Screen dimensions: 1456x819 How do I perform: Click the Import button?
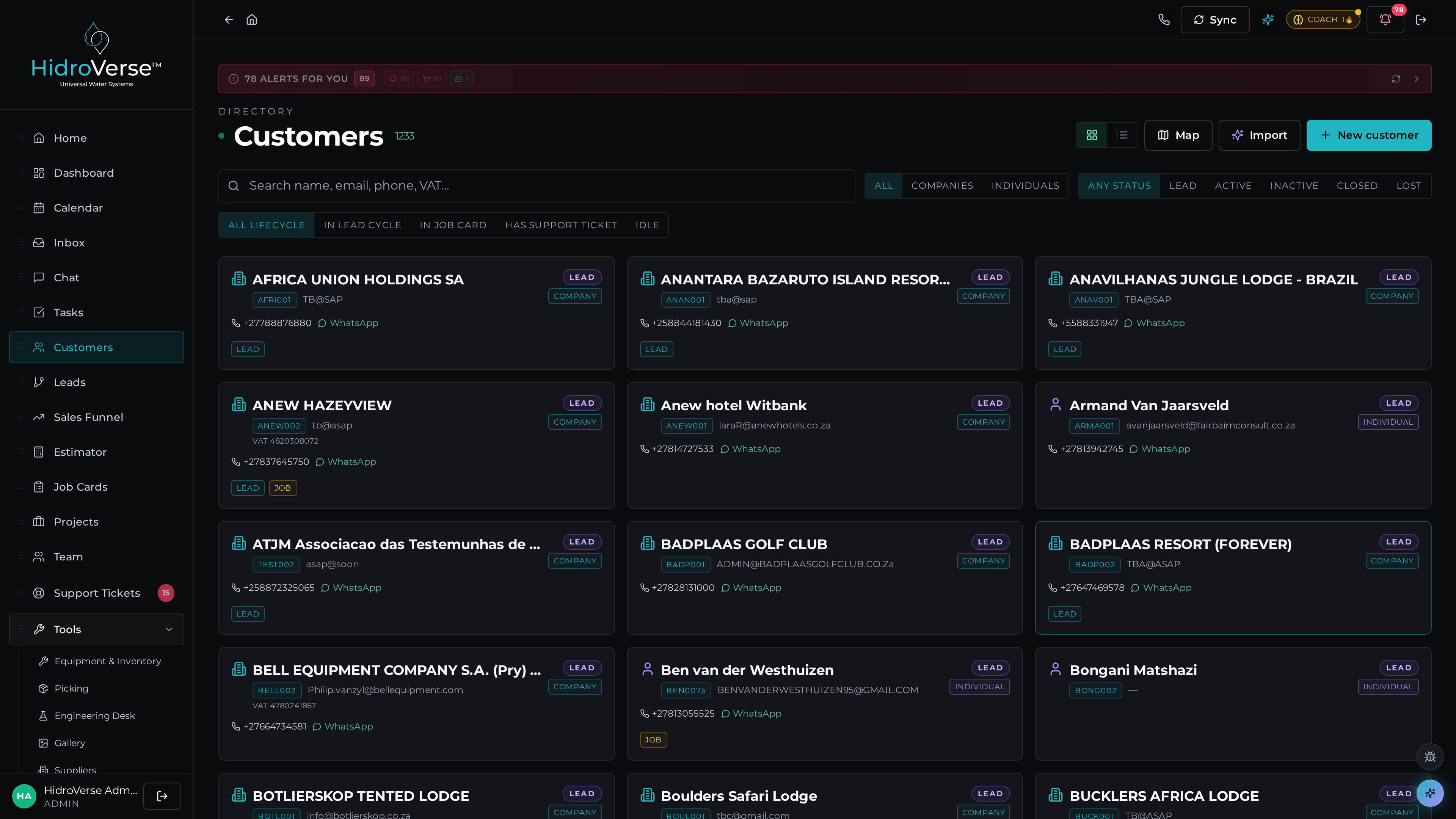click(1259, 135)
